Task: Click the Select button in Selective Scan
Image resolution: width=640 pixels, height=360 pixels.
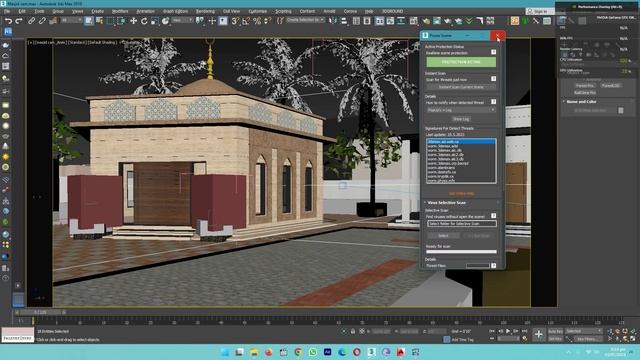Action: [x=443, y=236]
